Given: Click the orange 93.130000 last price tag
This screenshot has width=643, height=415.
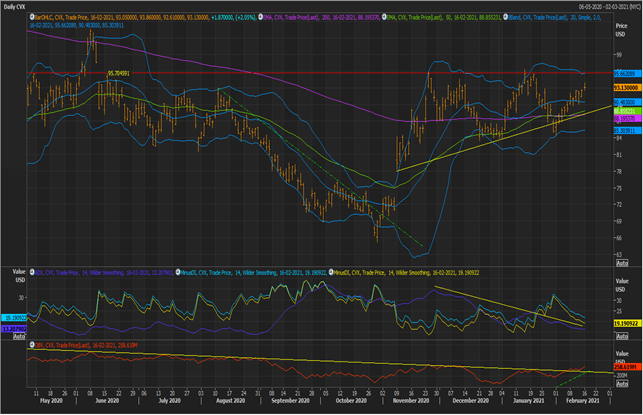Looking at the screenshot, I should 627,88.
